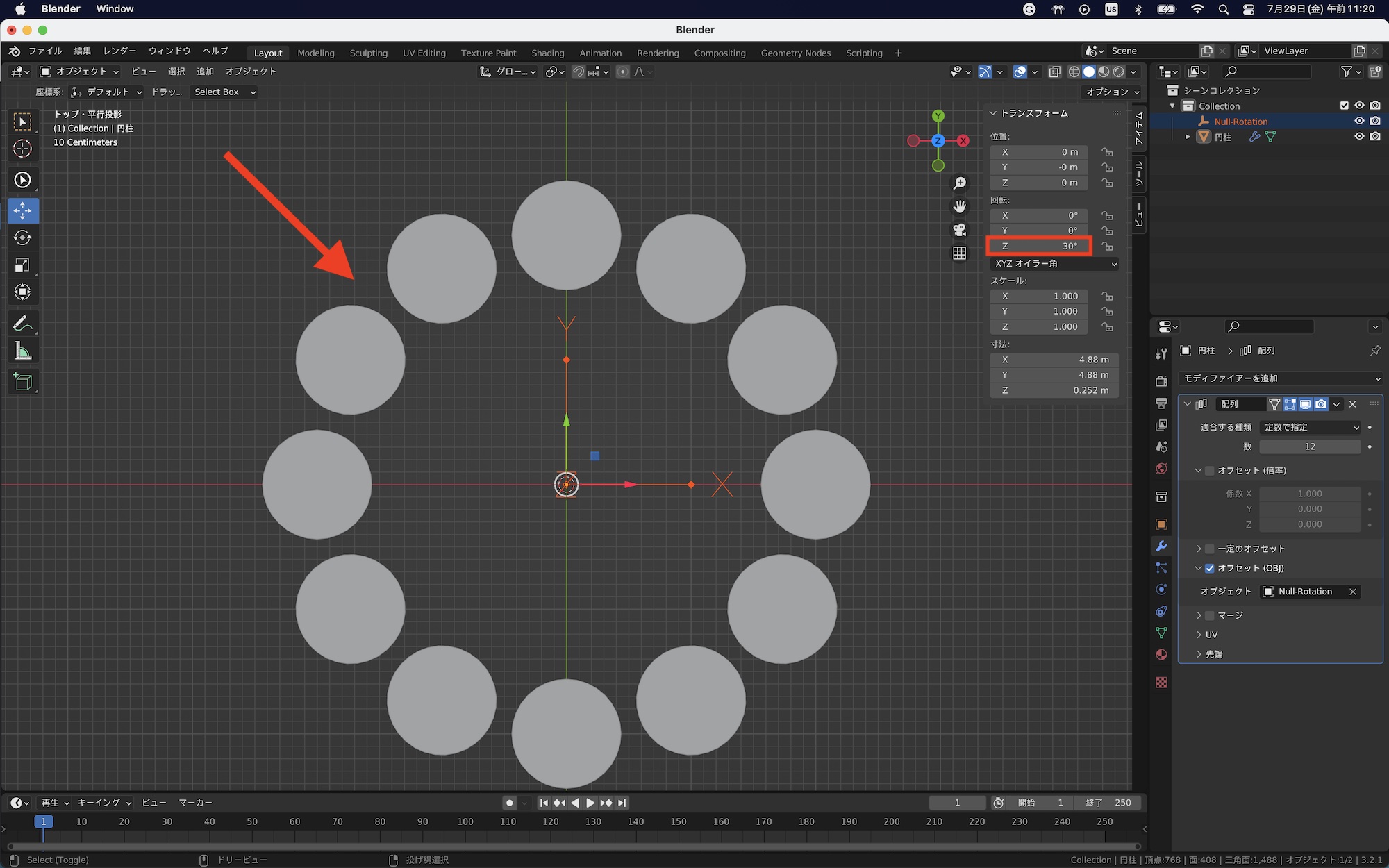The image size is (1389, 868).
Task: Select the Rotate tool in toolbar
Action: [22, 237]
